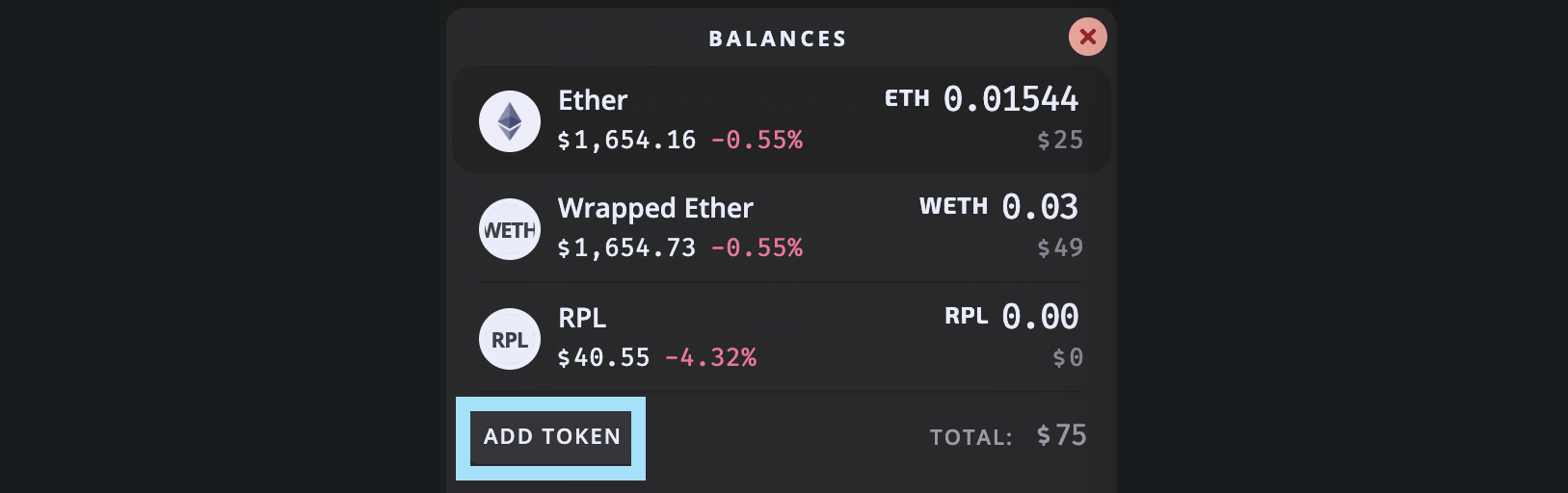Click the RPL token name label
The image size is (1568, 493).
point(582,318)
